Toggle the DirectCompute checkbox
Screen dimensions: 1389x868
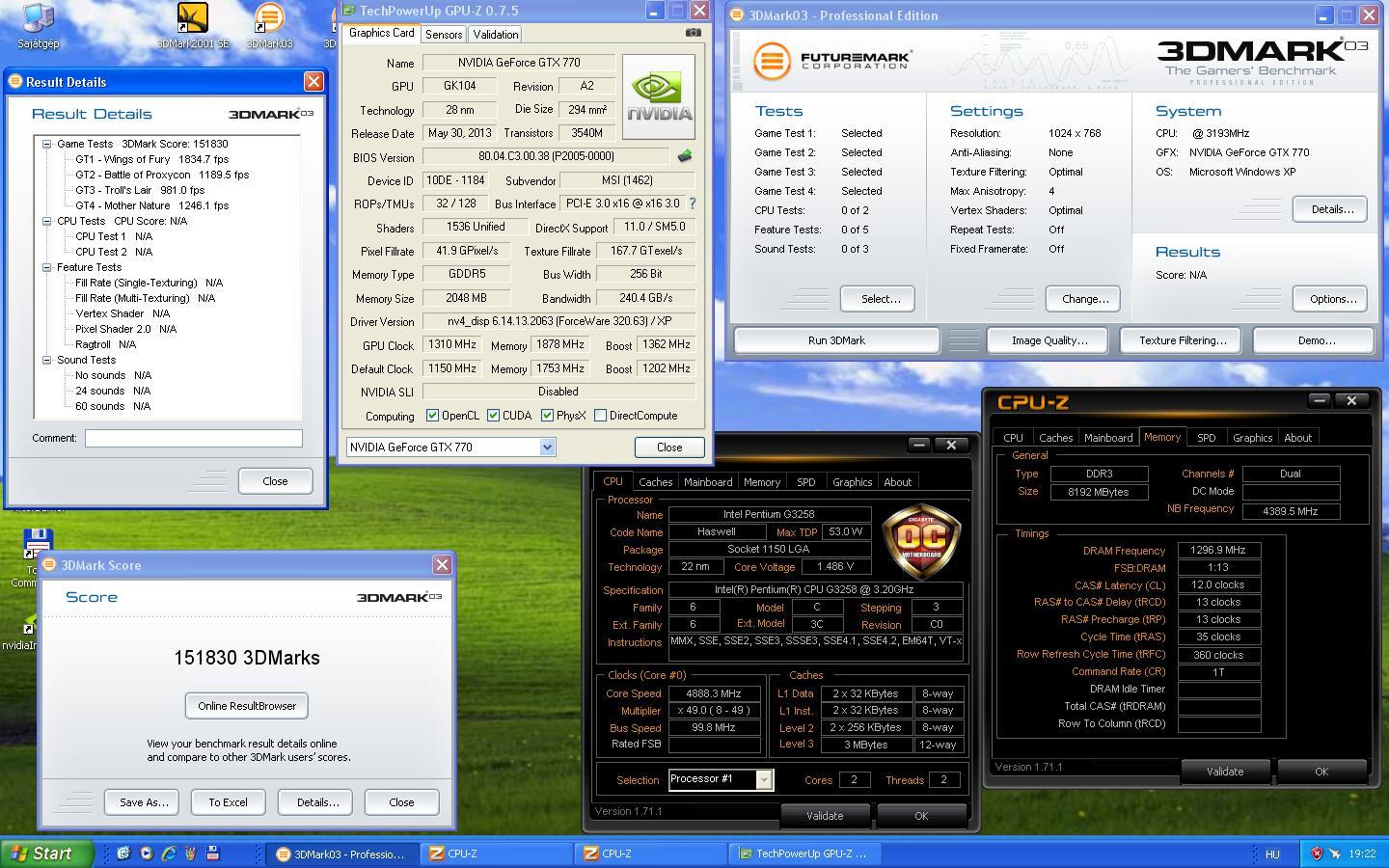click(600, 416)
